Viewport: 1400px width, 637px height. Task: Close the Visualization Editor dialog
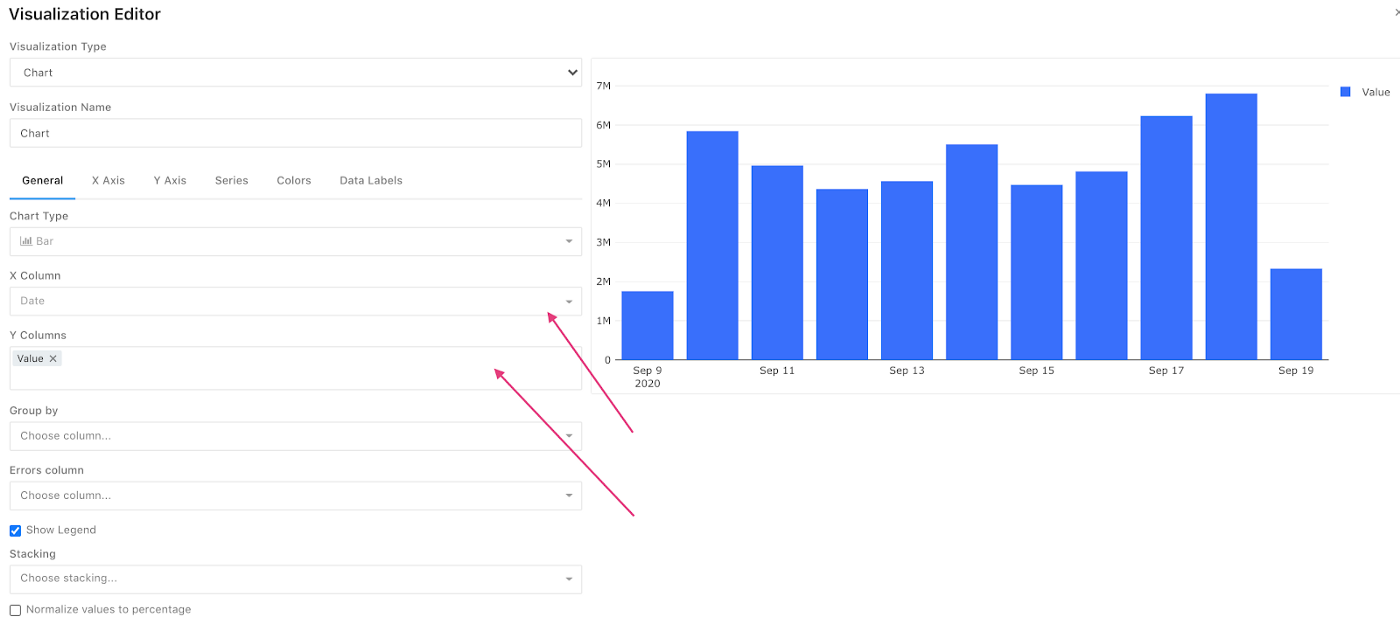[1396, 12]
